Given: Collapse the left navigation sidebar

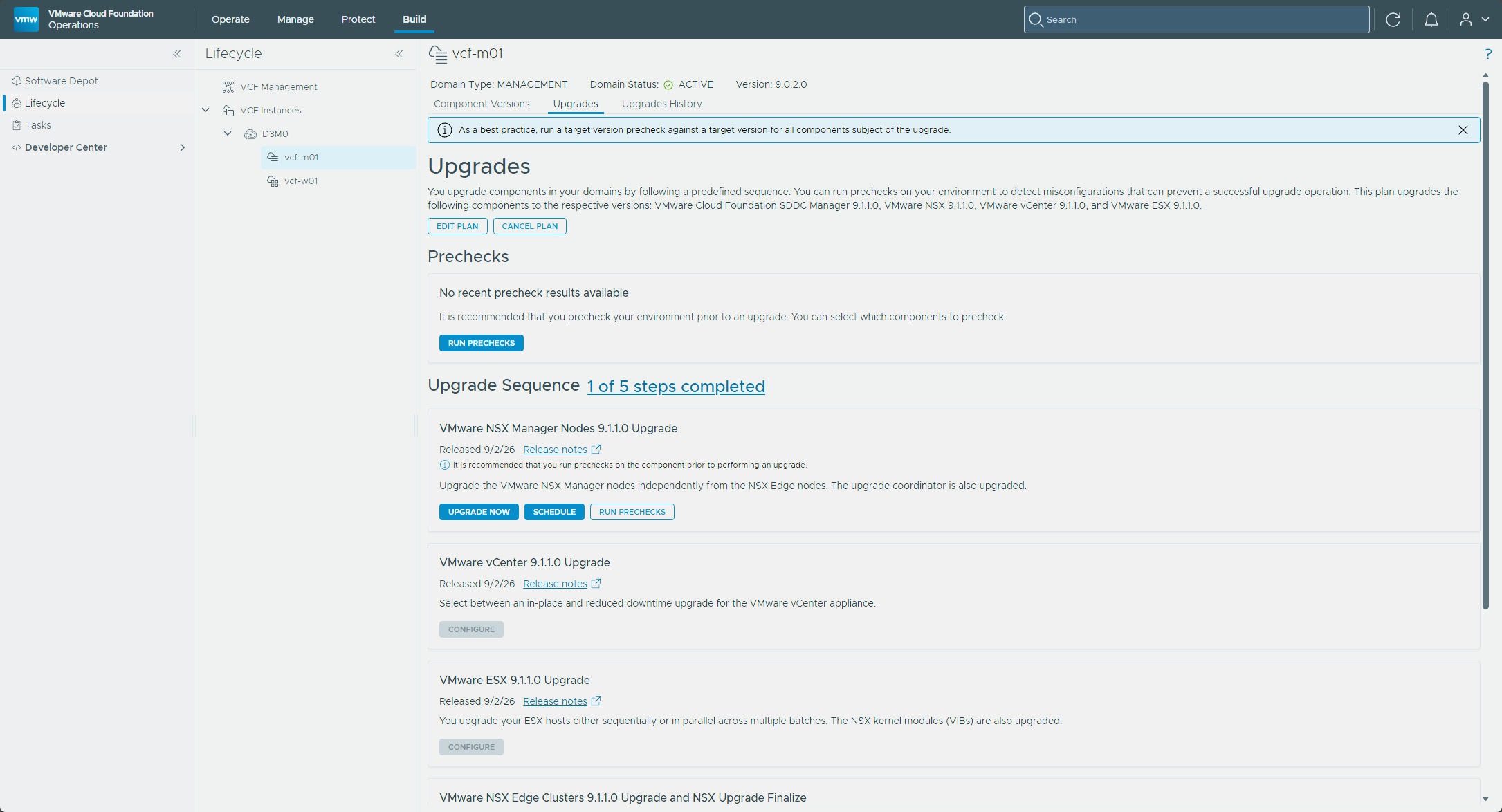Looking at the screenshot, I should (x=177, y=54).
